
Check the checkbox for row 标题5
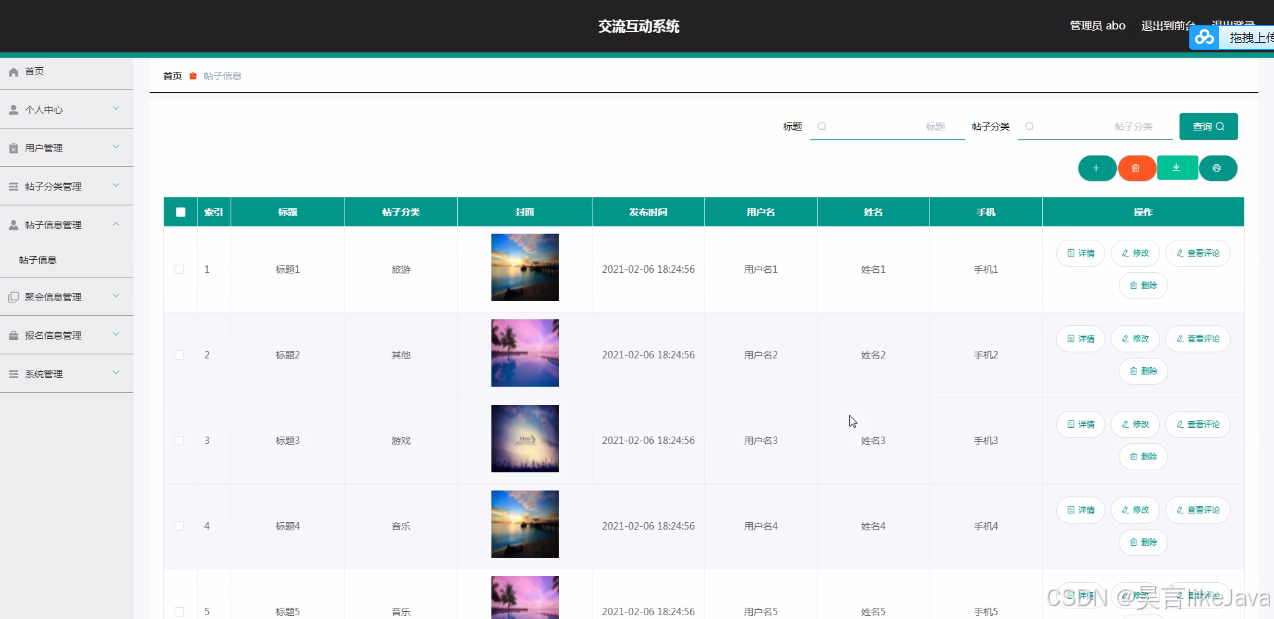(x=180, y=611)
